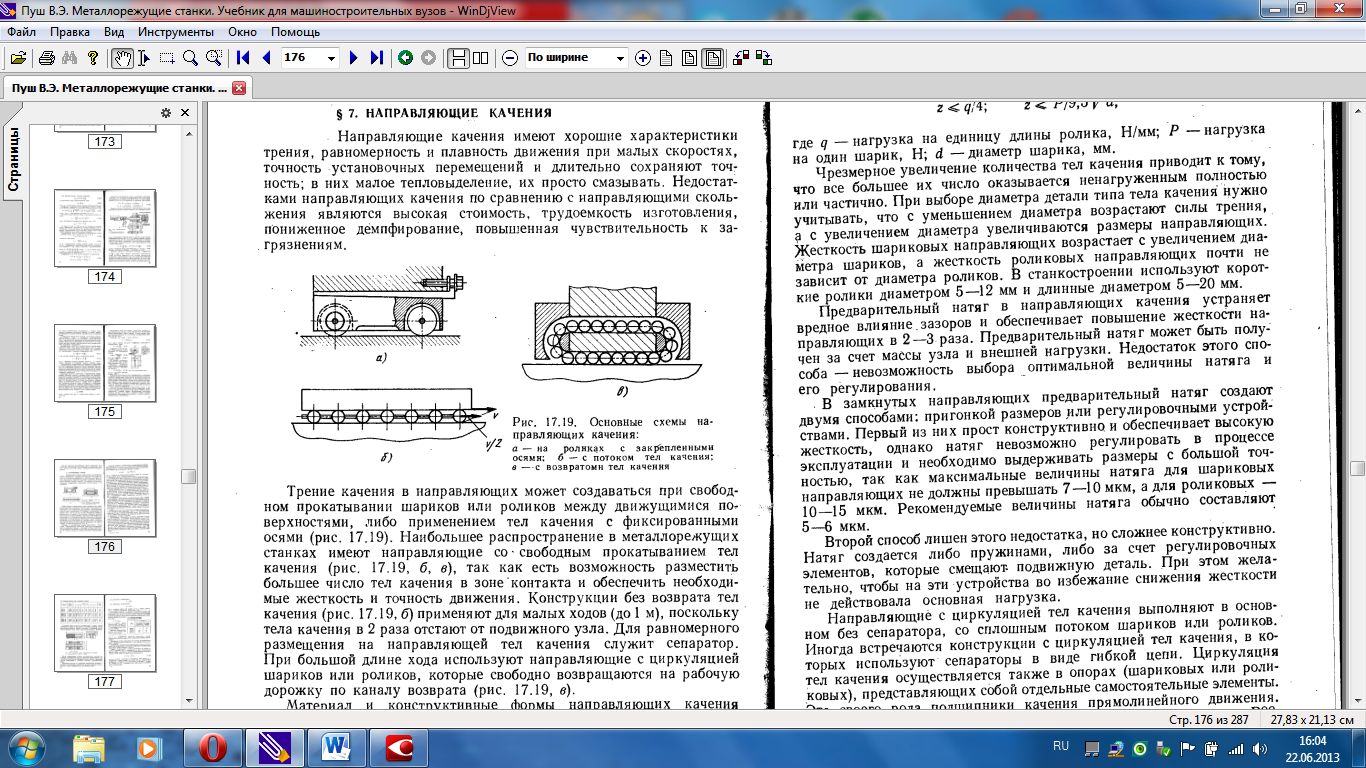Viewport: 1366px width, 768px height.
Task: Rotate page right via toolbar icon
Action: tap(764, 58)
